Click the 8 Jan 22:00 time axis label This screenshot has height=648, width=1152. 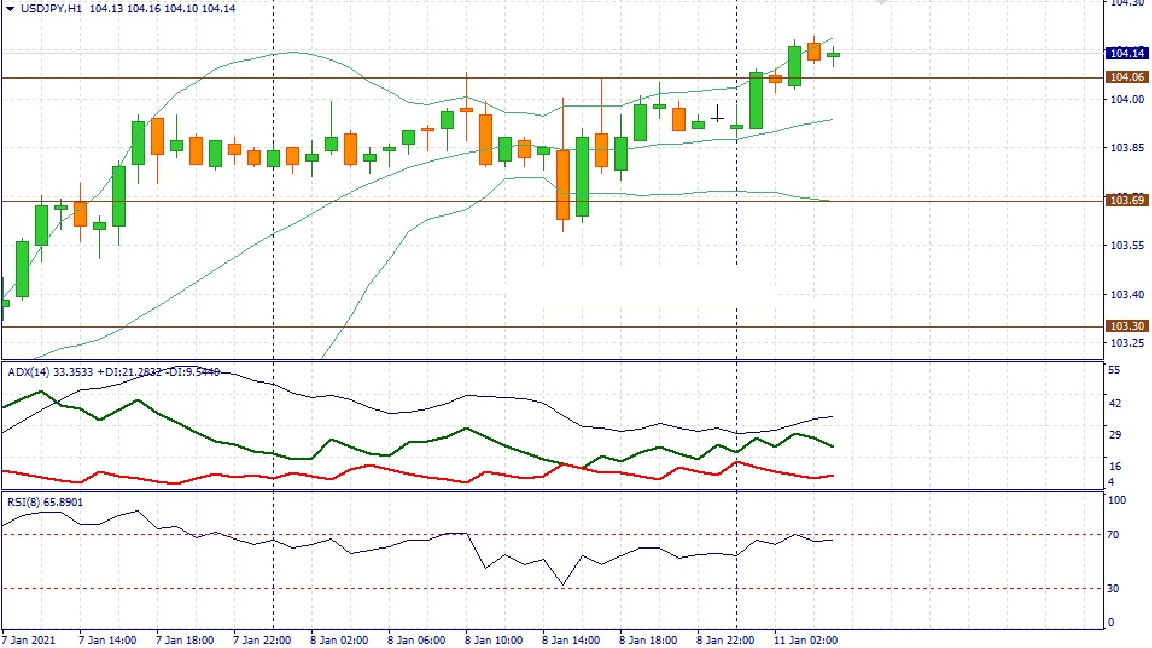tap(726, 639)
